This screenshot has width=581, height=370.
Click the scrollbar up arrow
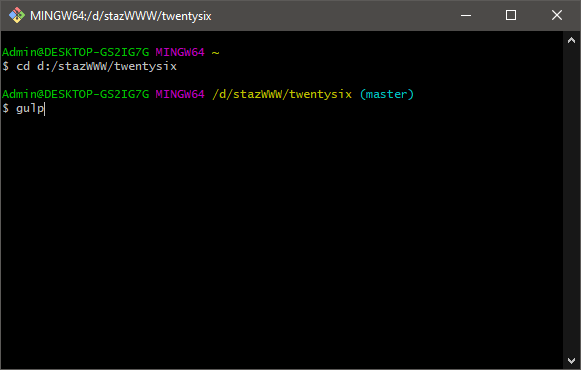click(x=571, y=40)
